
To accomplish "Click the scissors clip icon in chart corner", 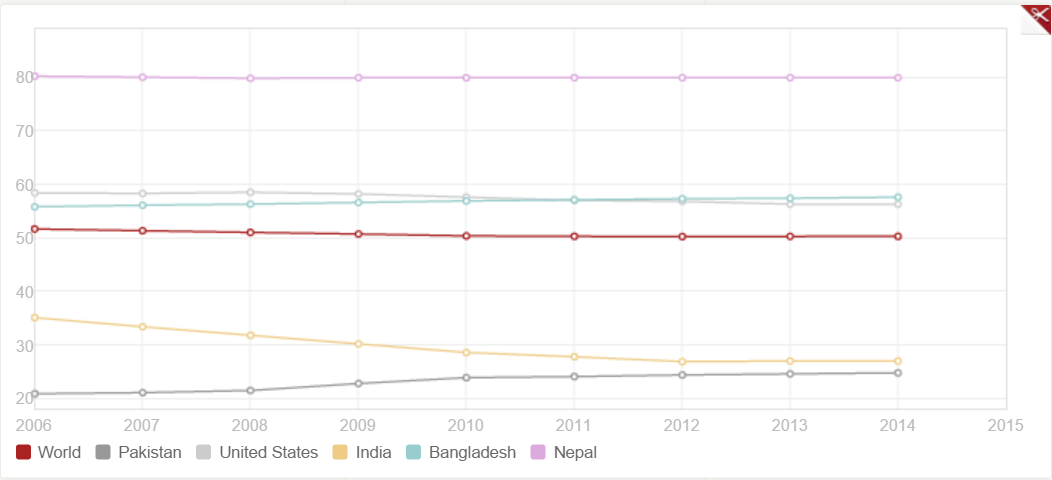I will coord(1037,17).
